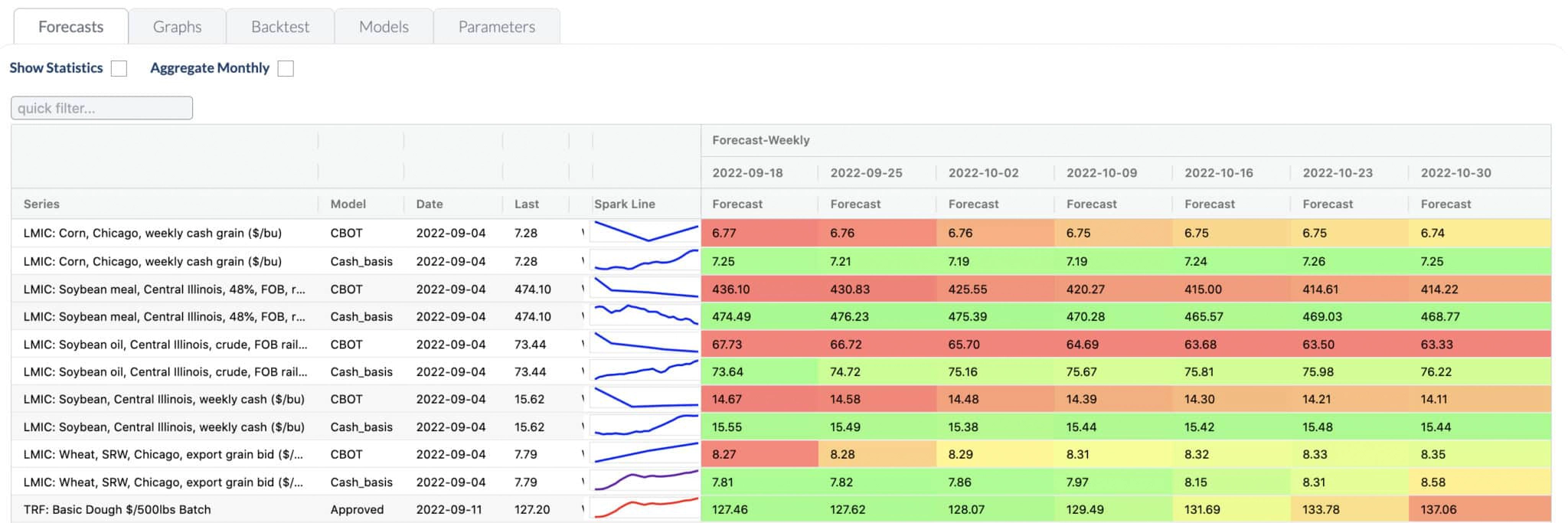
Task: Click the purple Wheat Cash_basis sparkline
Action: click(645, 482)
